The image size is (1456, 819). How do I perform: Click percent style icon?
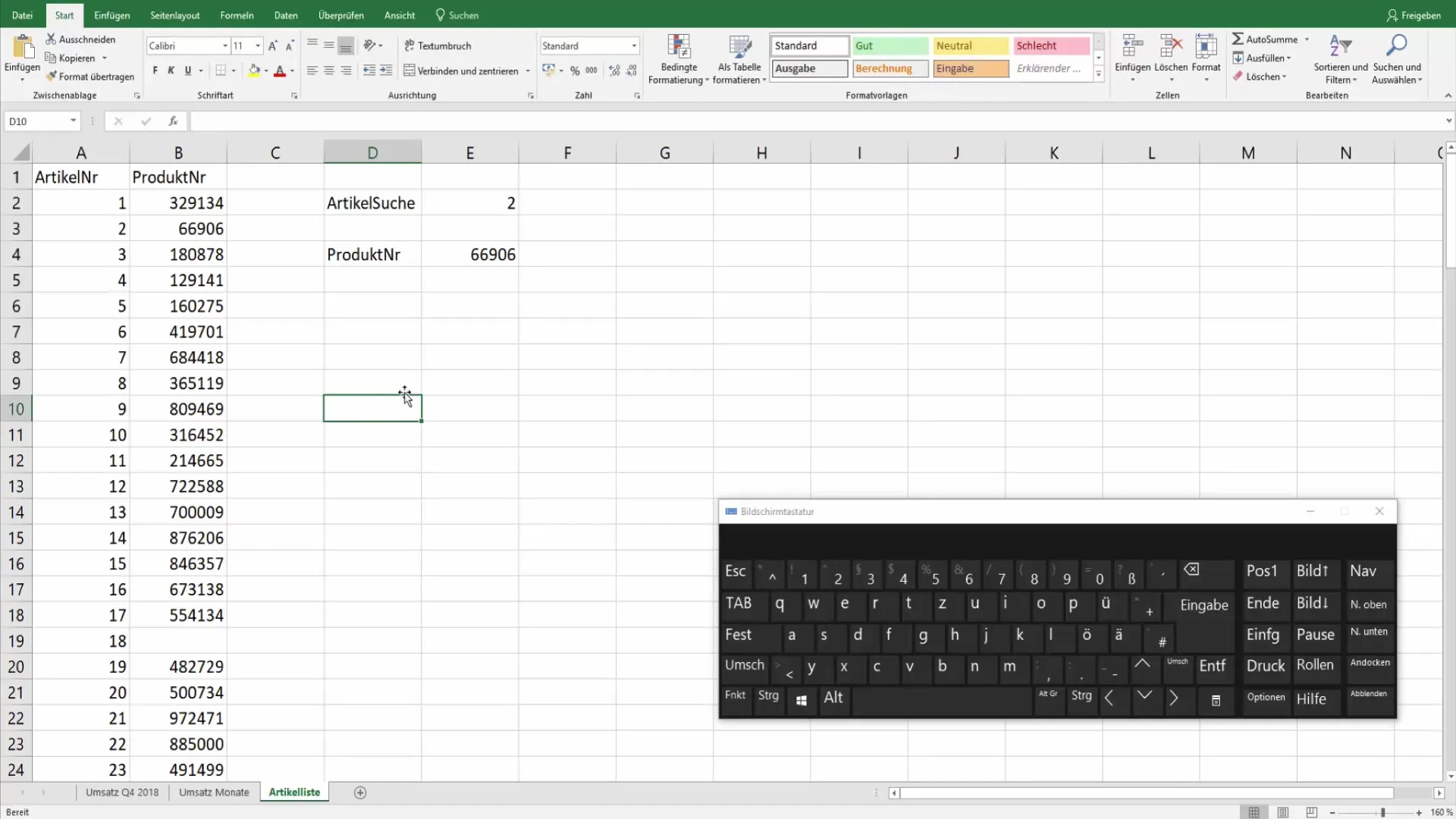pos(575,71)
